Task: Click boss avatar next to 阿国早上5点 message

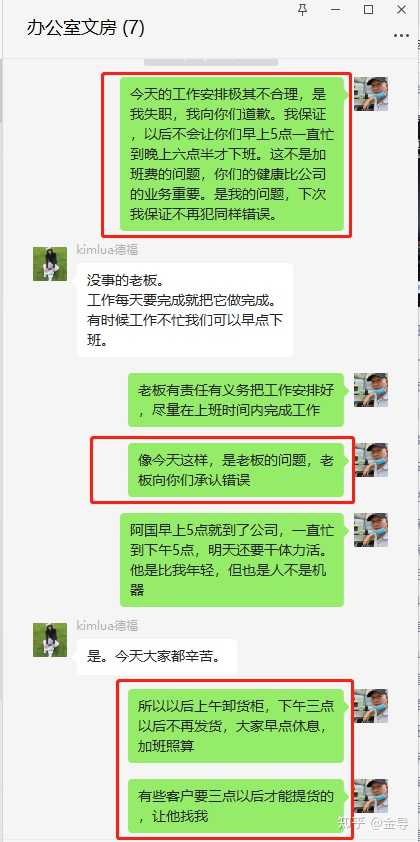Action: click(371, 529)
